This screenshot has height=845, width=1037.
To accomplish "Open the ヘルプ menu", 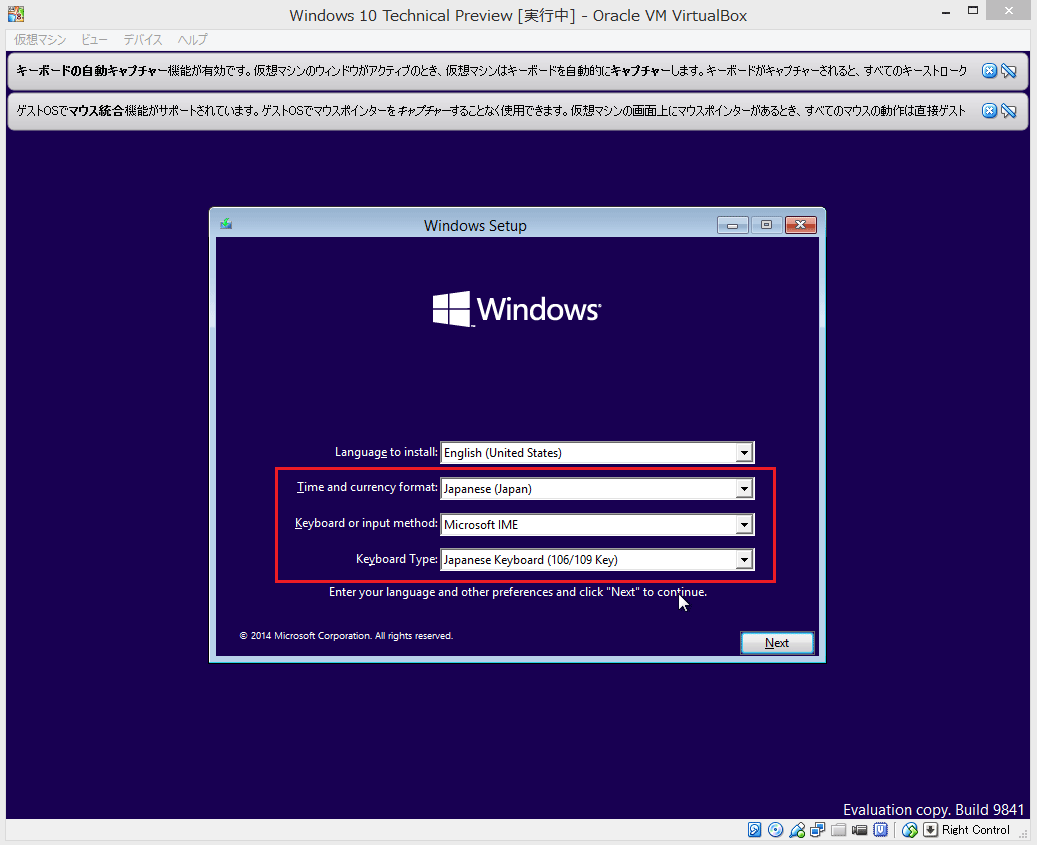I will click(x=192, y=40).
